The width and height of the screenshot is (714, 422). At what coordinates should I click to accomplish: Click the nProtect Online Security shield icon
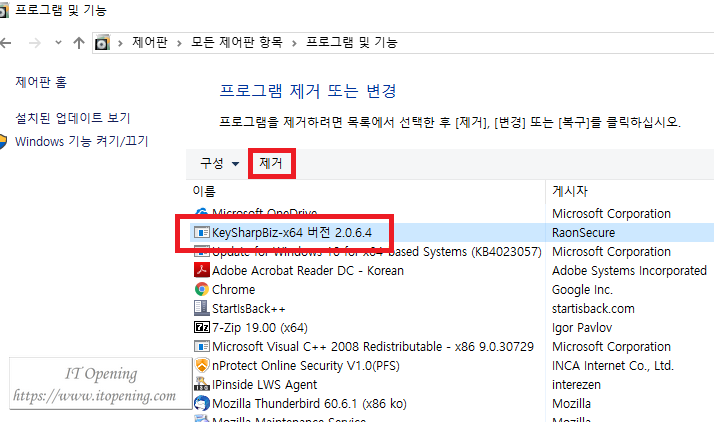click(x=202, y=365)
